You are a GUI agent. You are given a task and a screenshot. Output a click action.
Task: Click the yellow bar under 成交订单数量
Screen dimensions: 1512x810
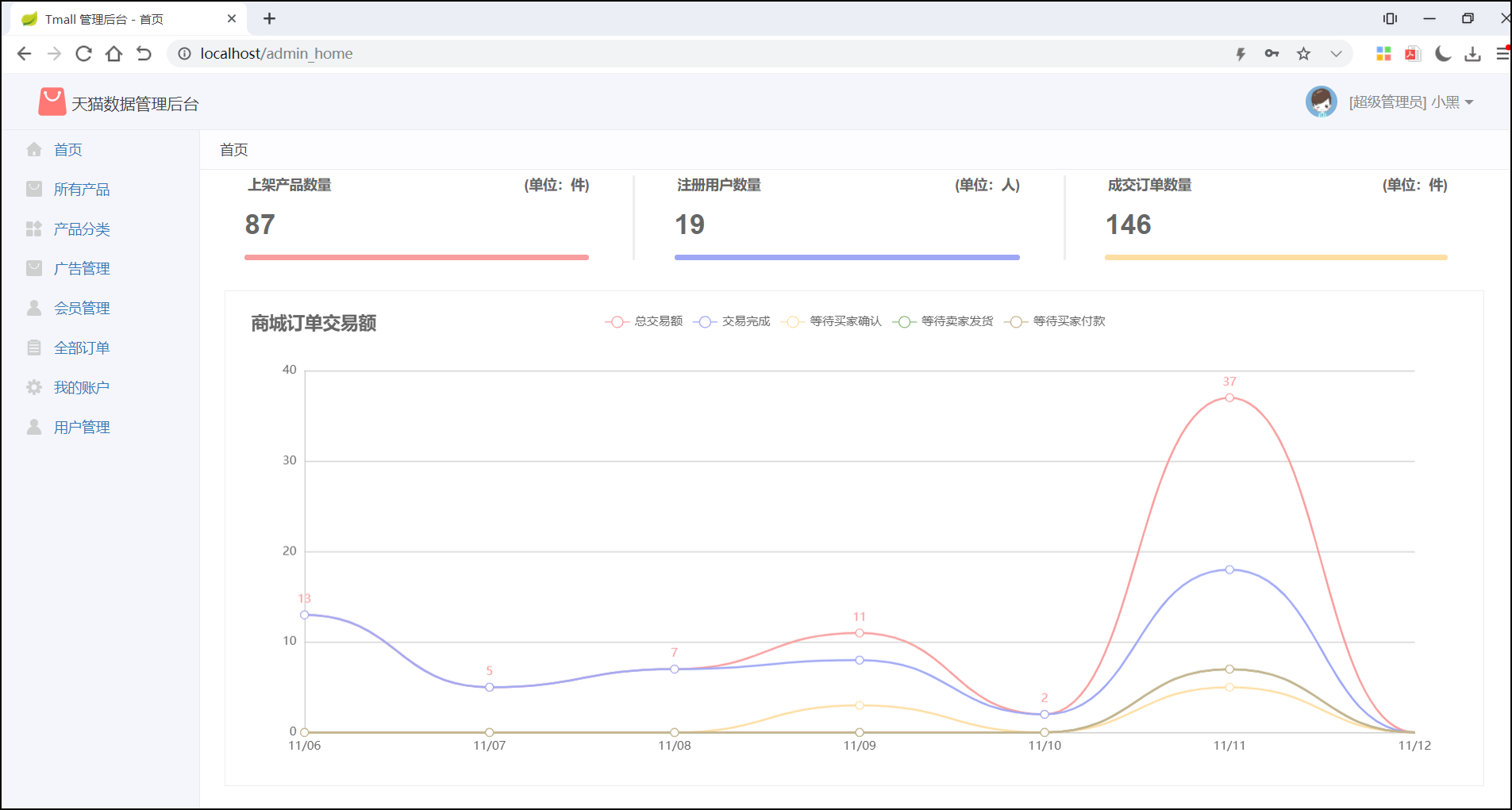(1276, 257)
